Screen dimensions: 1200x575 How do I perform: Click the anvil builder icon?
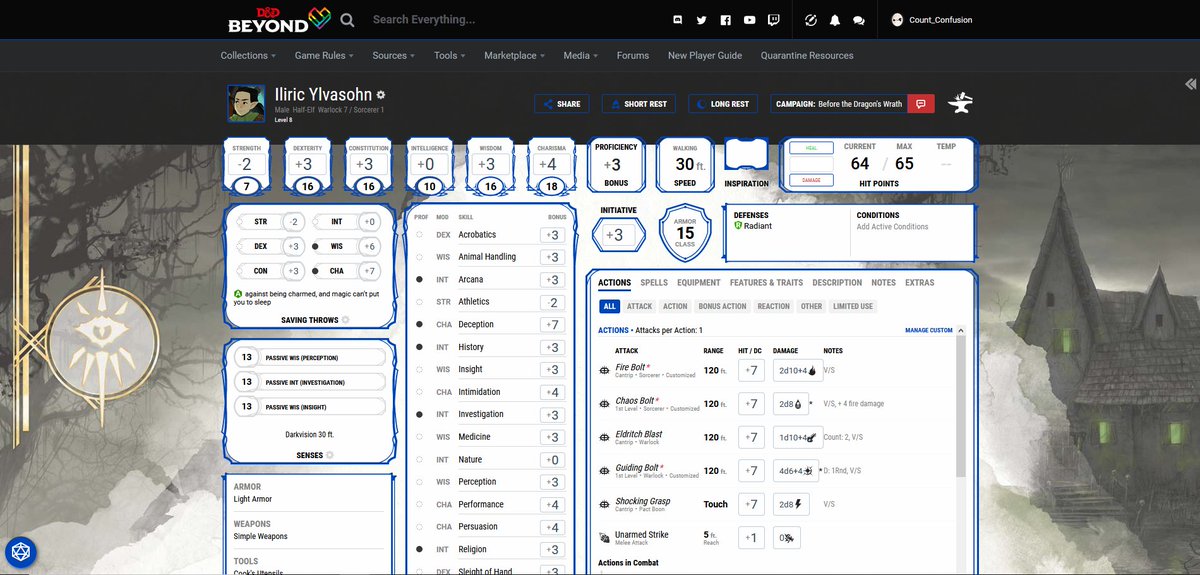(960, 103)
